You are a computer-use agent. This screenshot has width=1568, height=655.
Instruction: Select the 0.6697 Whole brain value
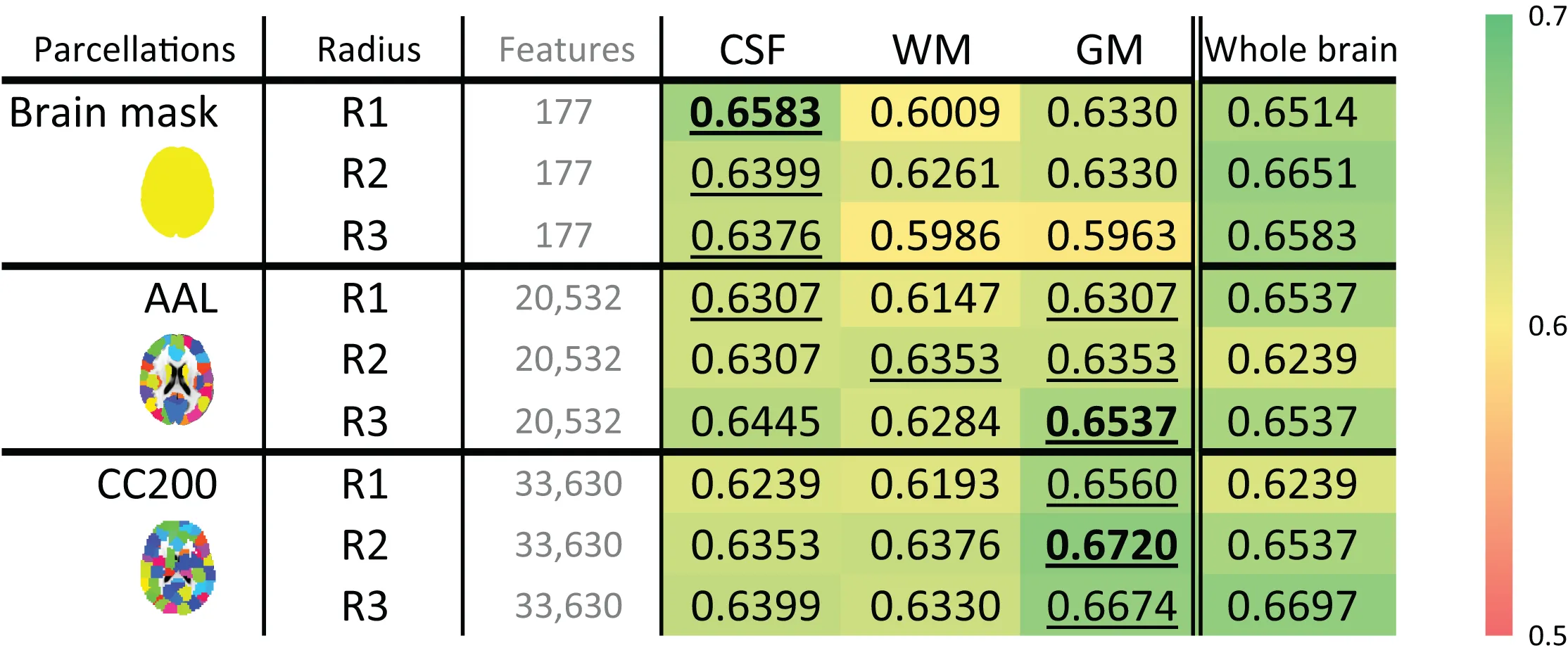point(1292,606)
